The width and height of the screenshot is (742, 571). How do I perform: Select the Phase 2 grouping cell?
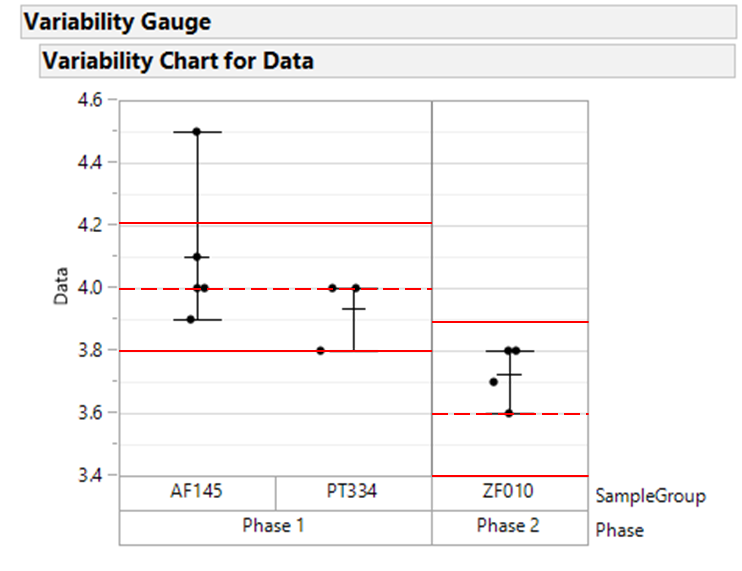coord(509,527)
